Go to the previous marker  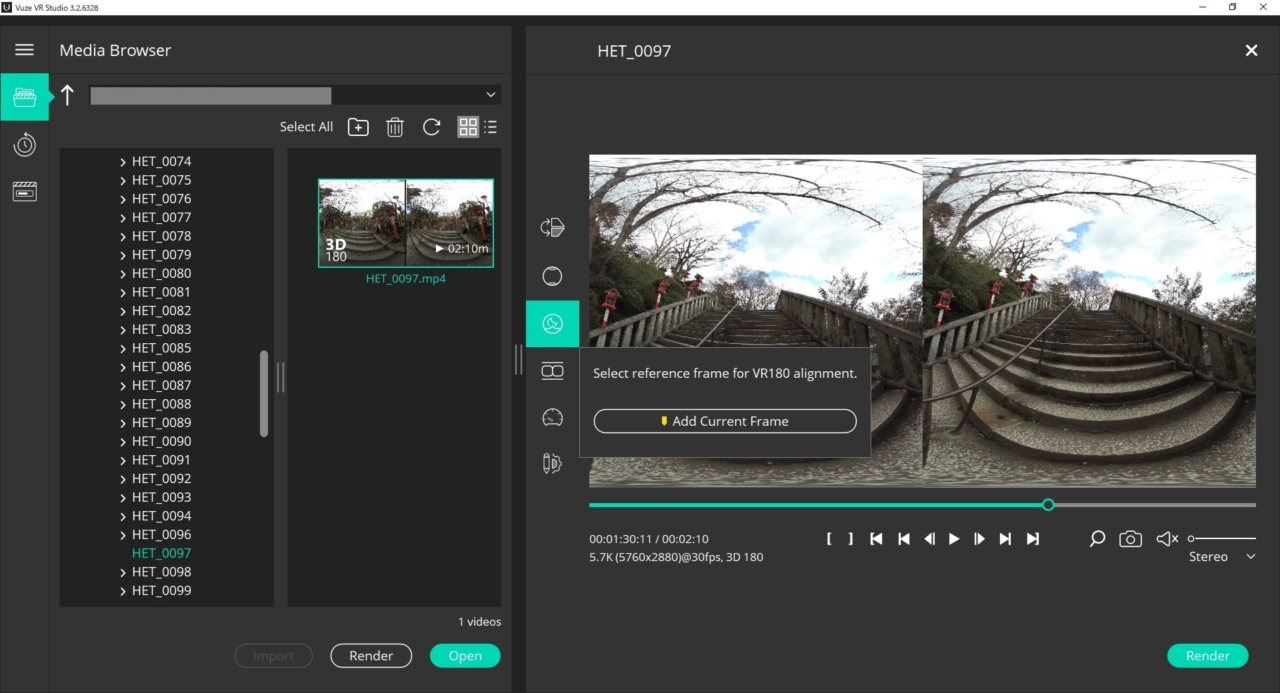(904, 539)
